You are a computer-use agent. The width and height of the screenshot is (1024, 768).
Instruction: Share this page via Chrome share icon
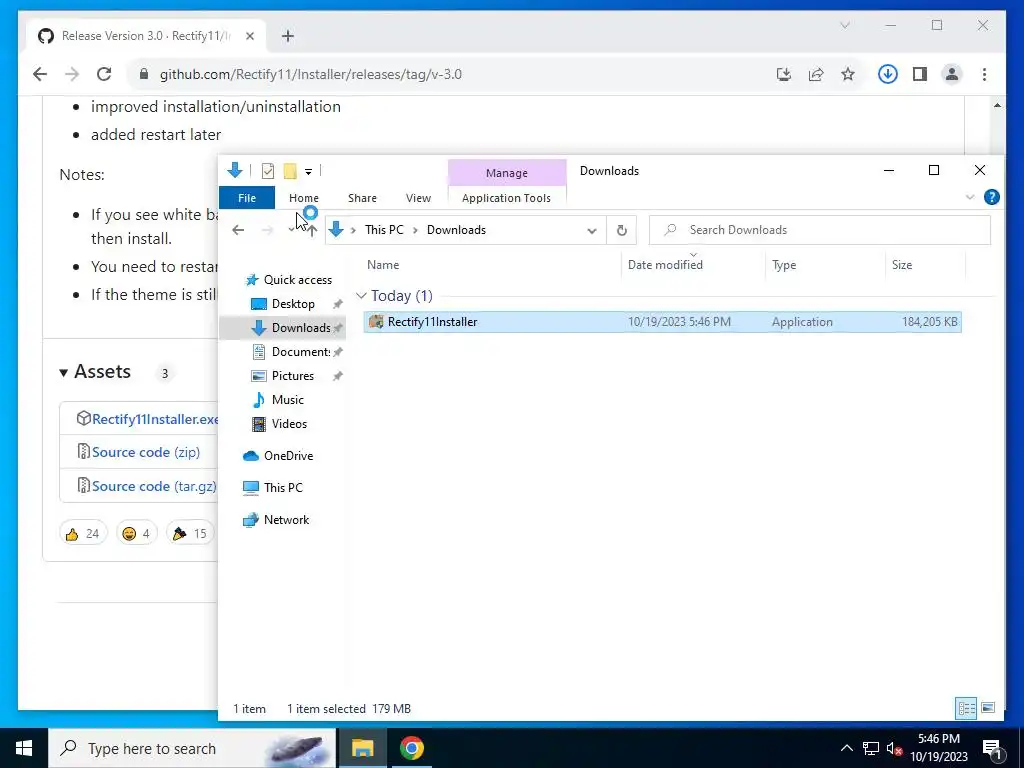coord(816,74)
